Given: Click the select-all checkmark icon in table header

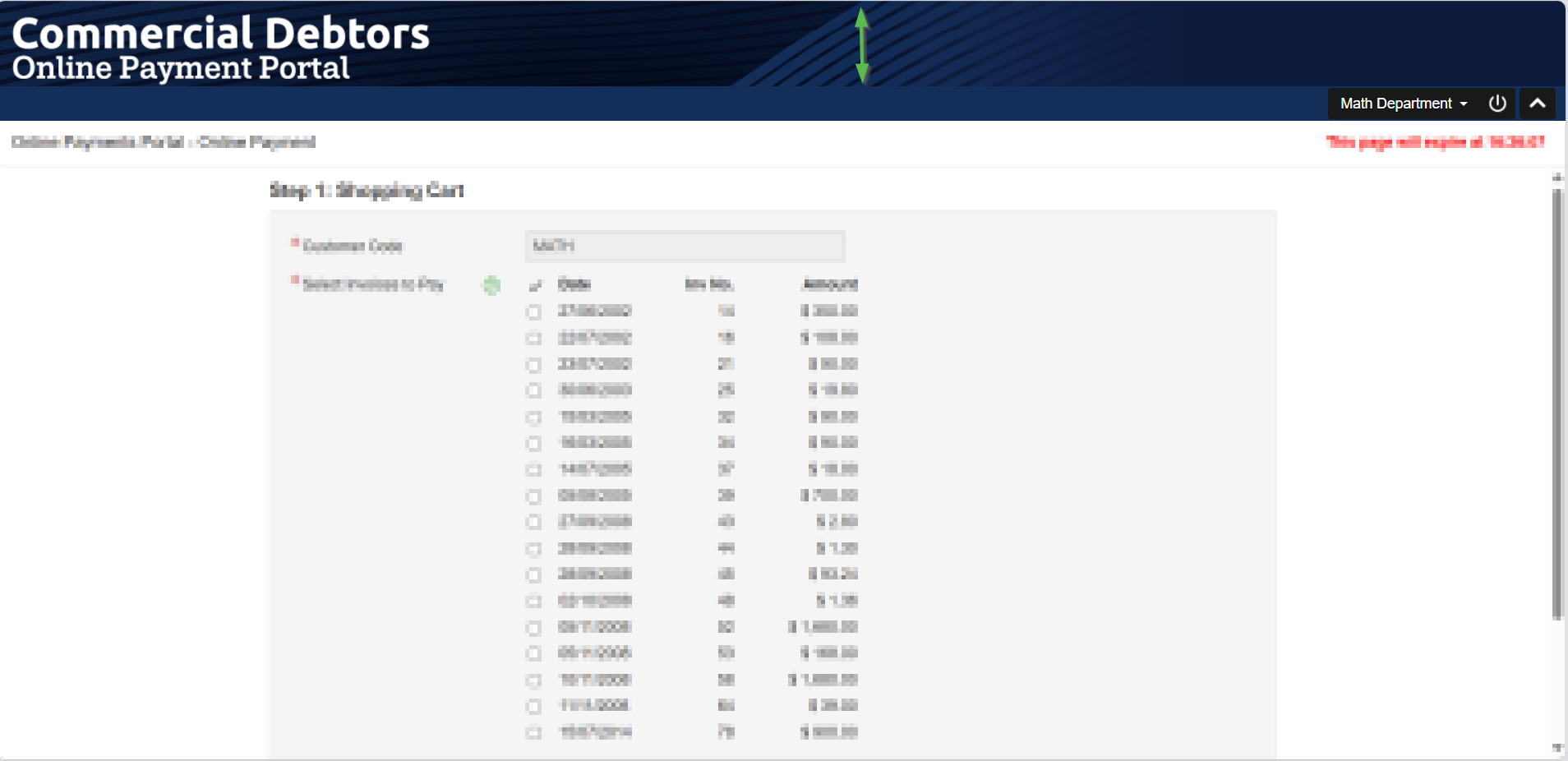Looking at the screenshot, I should (x=535, y=285).
